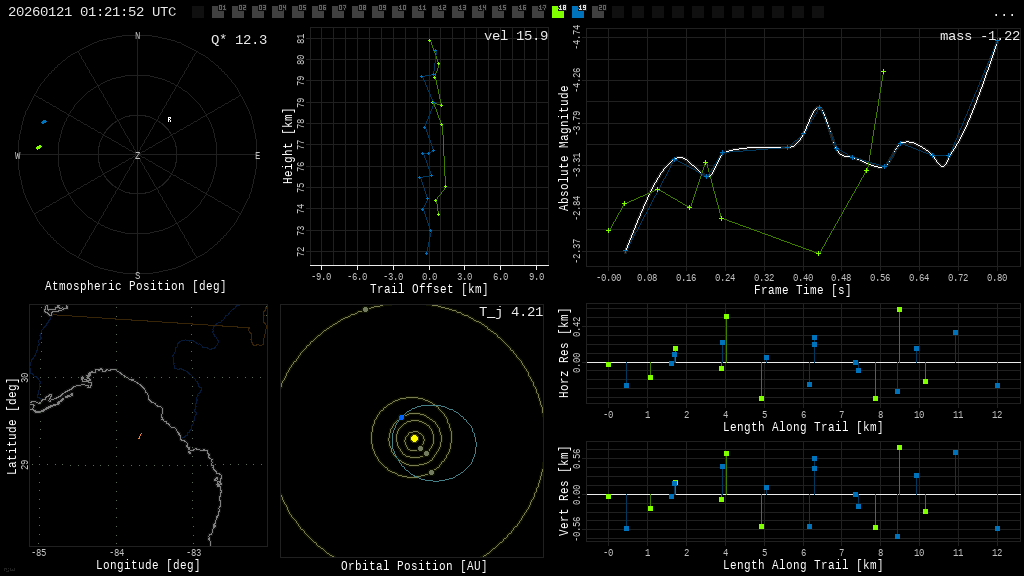Toggle the blue station 19 box
The height and width of the screenshot is (576, 1024).
(x=578, y=12)
